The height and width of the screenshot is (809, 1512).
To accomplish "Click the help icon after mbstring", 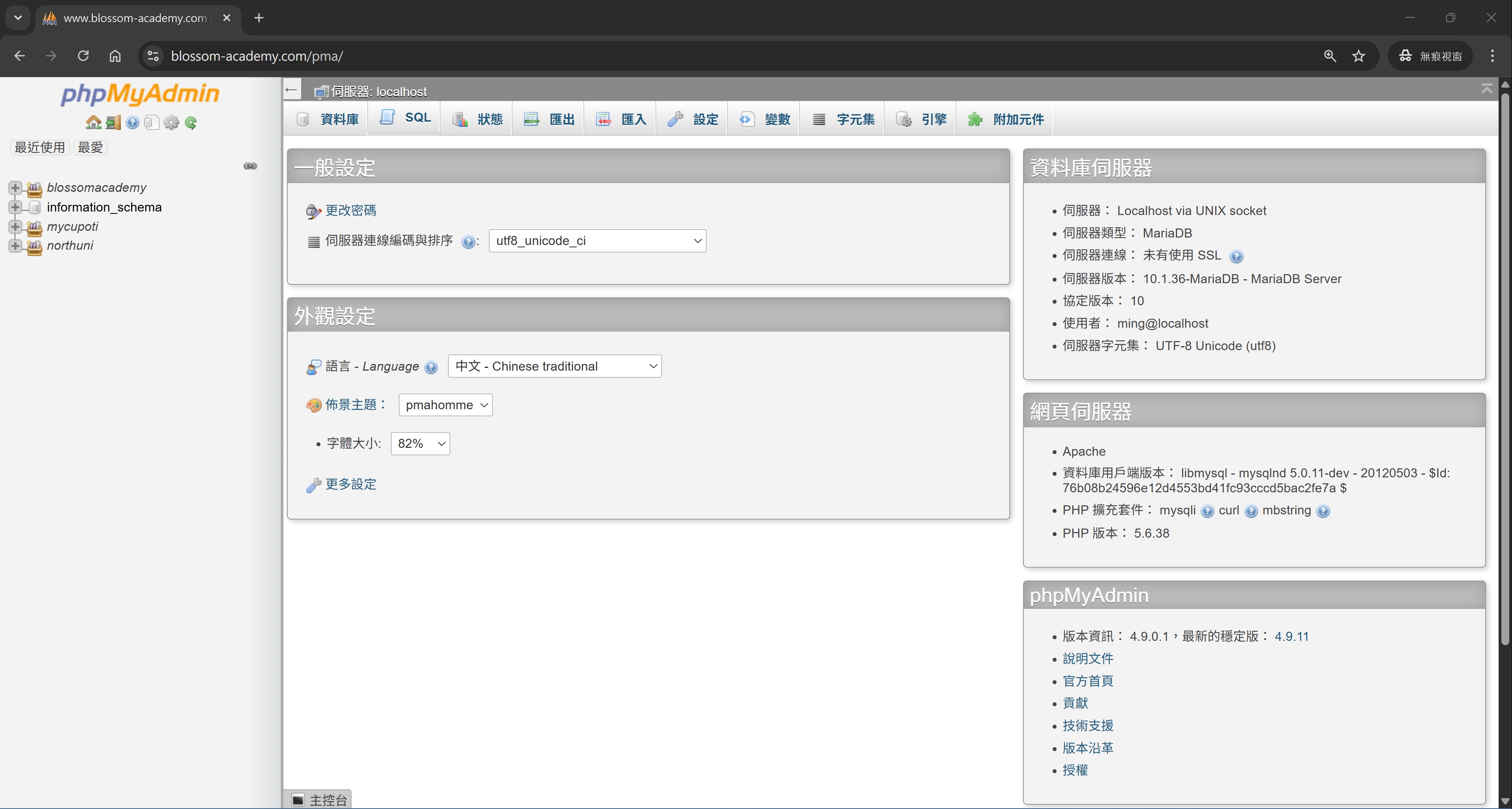I will point(1323,511).
